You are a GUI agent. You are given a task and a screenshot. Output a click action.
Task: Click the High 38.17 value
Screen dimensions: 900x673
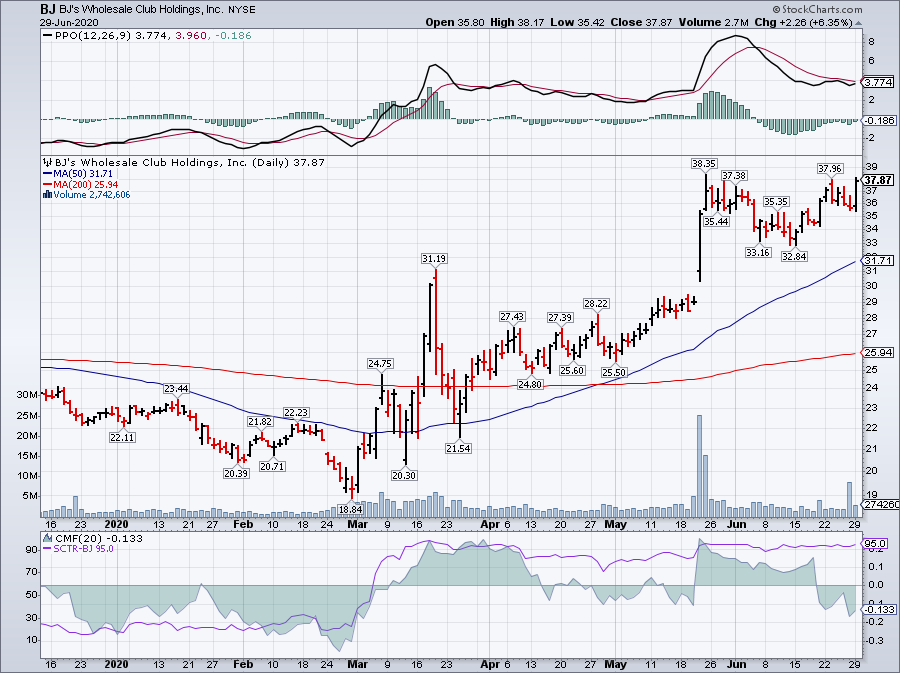coord(517,22)
